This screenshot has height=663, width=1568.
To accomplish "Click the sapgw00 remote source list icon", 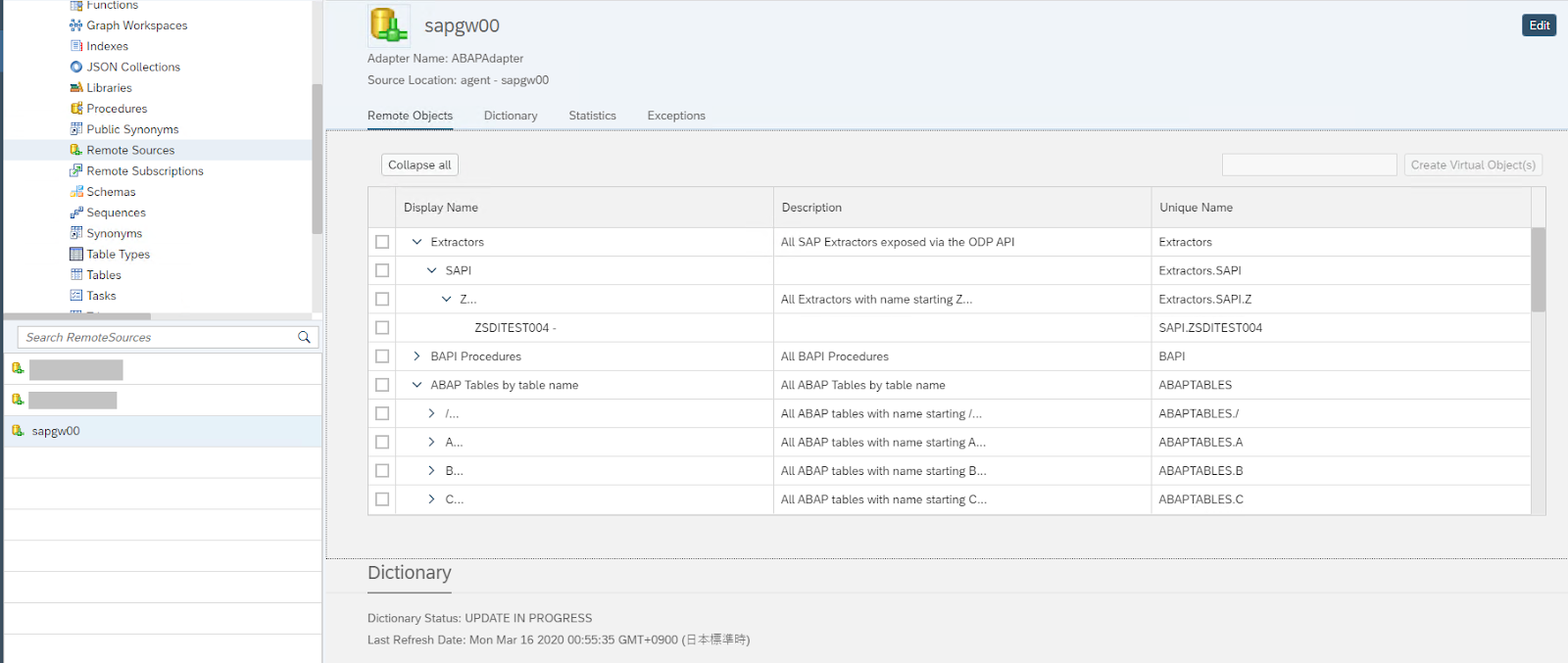I will pyautogui.click(x=18, y=431).
